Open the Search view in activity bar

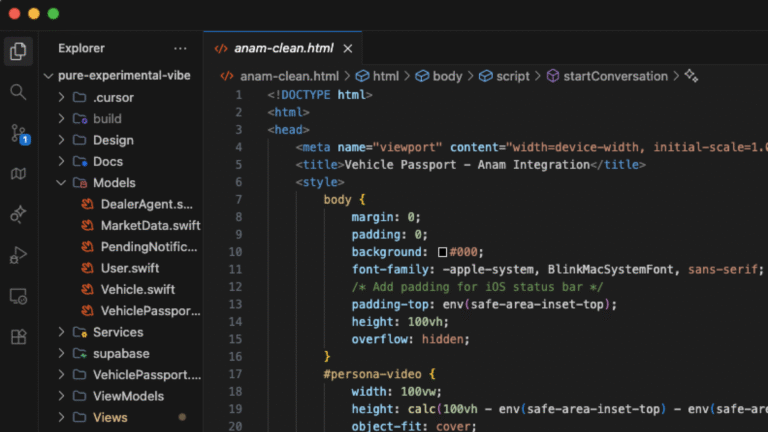coord(17,92)
